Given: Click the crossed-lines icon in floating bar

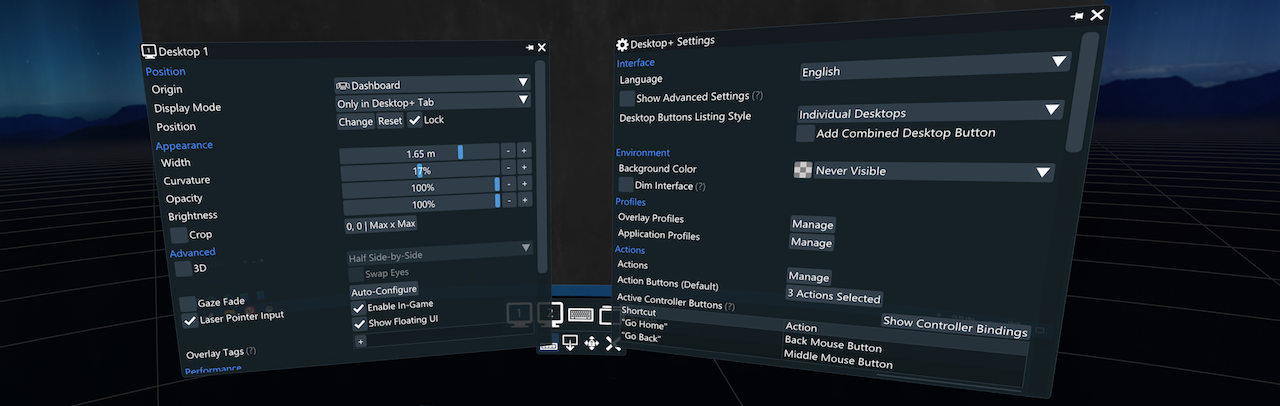Looking at the screenshot, I should tap(613, 344).
